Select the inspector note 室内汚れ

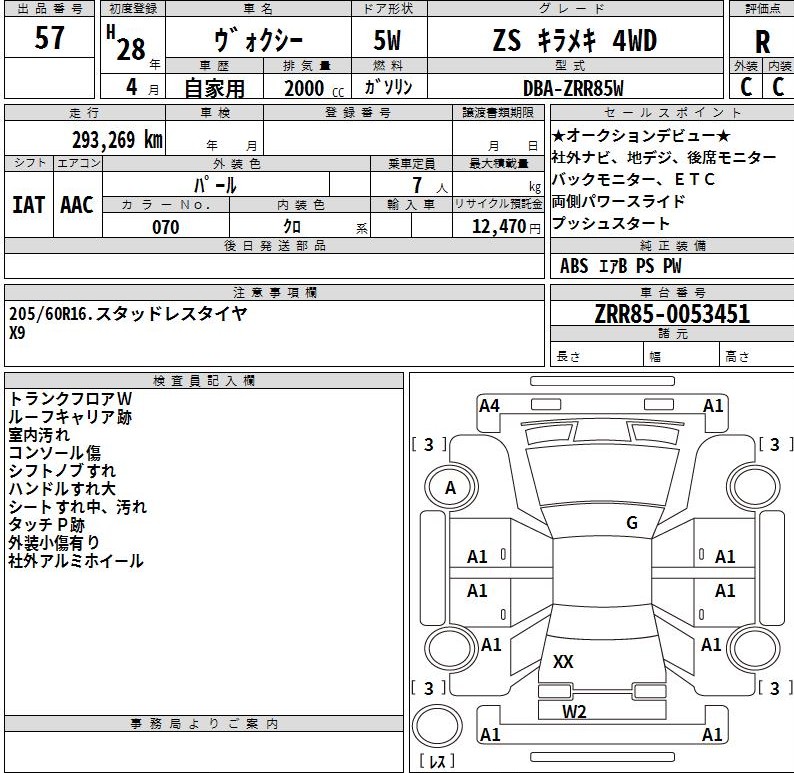tap(39, 435)
